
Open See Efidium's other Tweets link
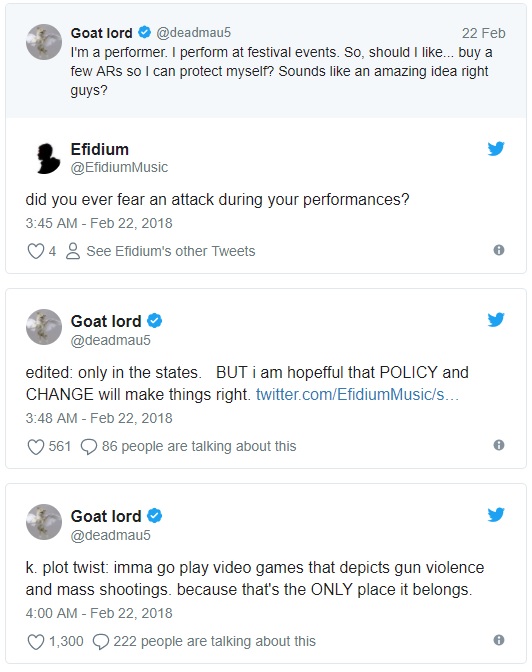tap(171, 251)
